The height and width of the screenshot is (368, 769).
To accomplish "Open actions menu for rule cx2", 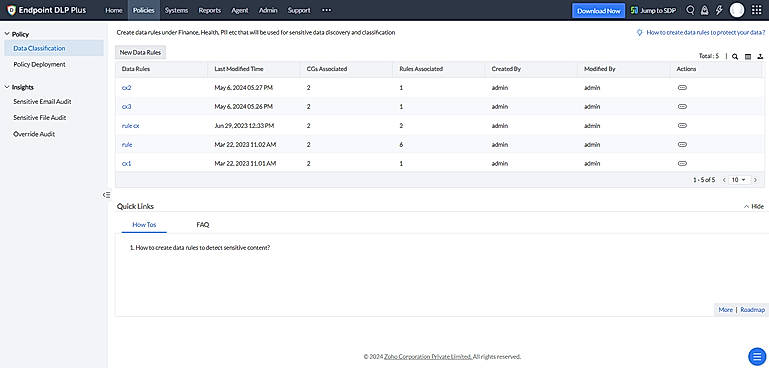I will pos(682,87).
